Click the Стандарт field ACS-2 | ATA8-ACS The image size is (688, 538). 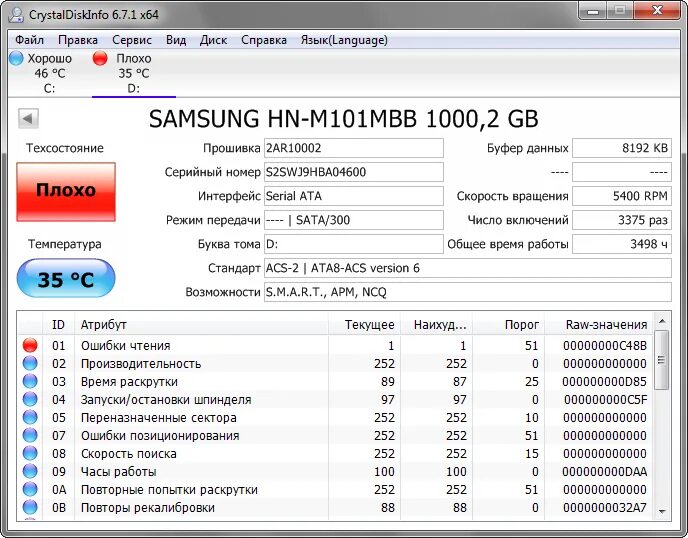click(467, 268)
